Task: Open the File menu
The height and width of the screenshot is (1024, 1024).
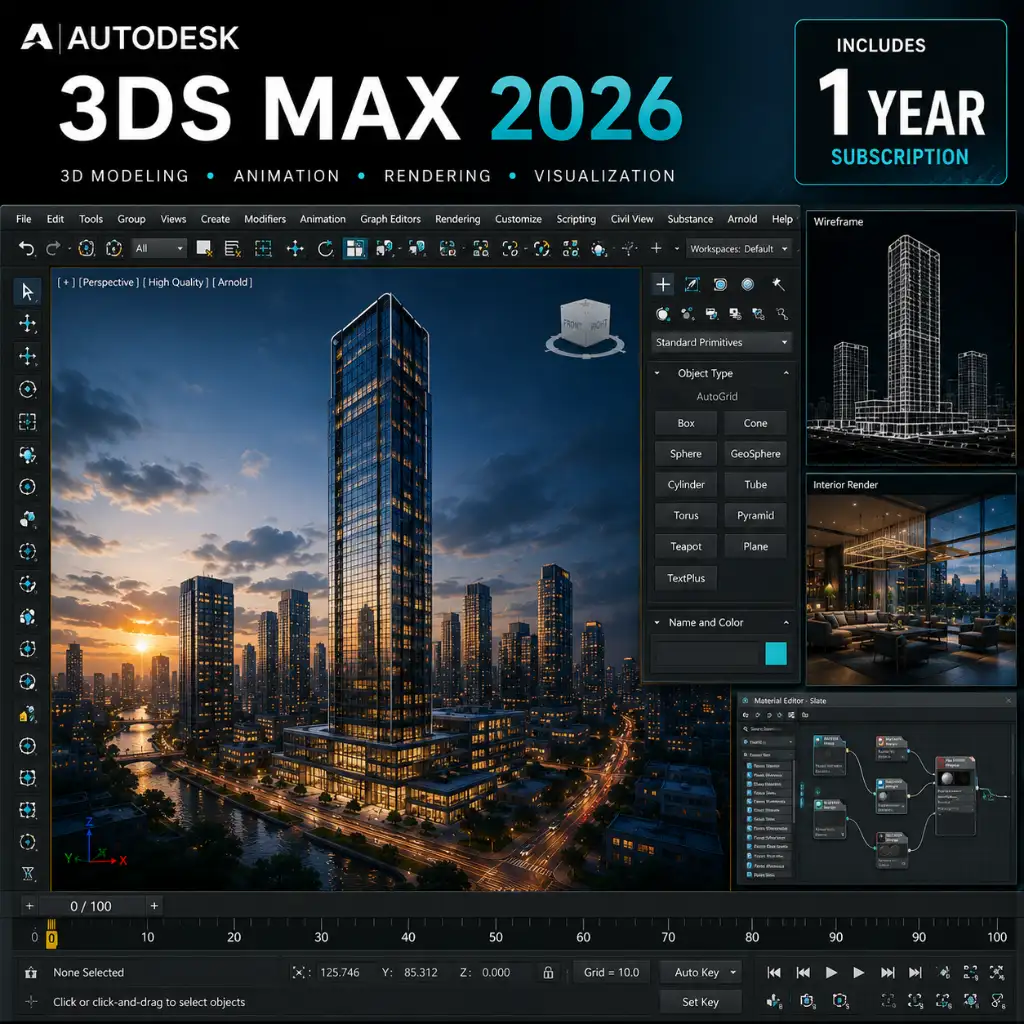Action: tap(24, 219)
